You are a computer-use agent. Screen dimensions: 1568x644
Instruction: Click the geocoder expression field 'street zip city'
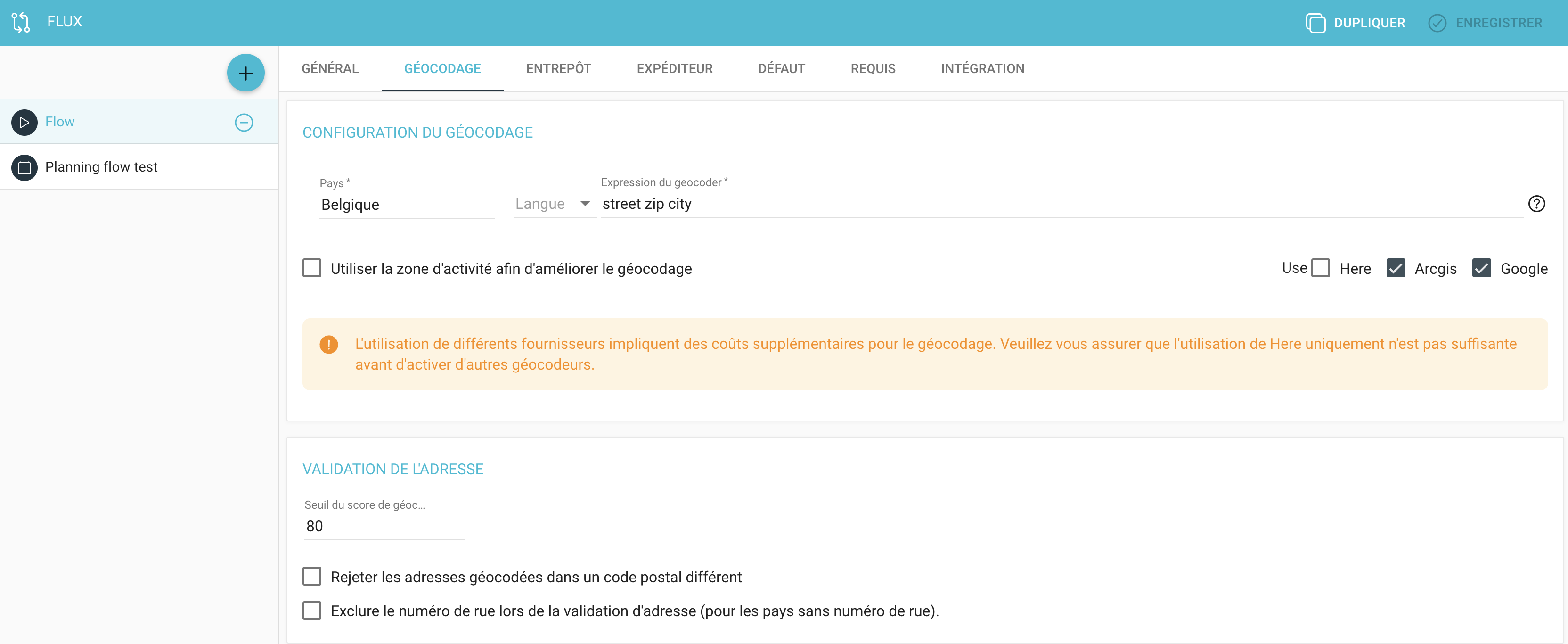coord(1062,204)
